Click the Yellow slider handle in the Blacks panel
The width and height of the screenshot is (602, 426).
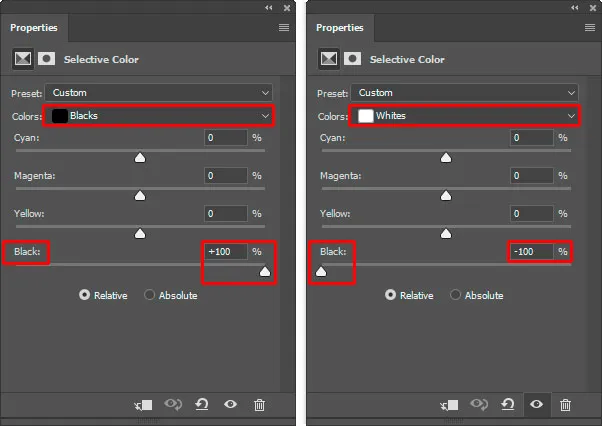pyautogui.click(x=140, y=234)
